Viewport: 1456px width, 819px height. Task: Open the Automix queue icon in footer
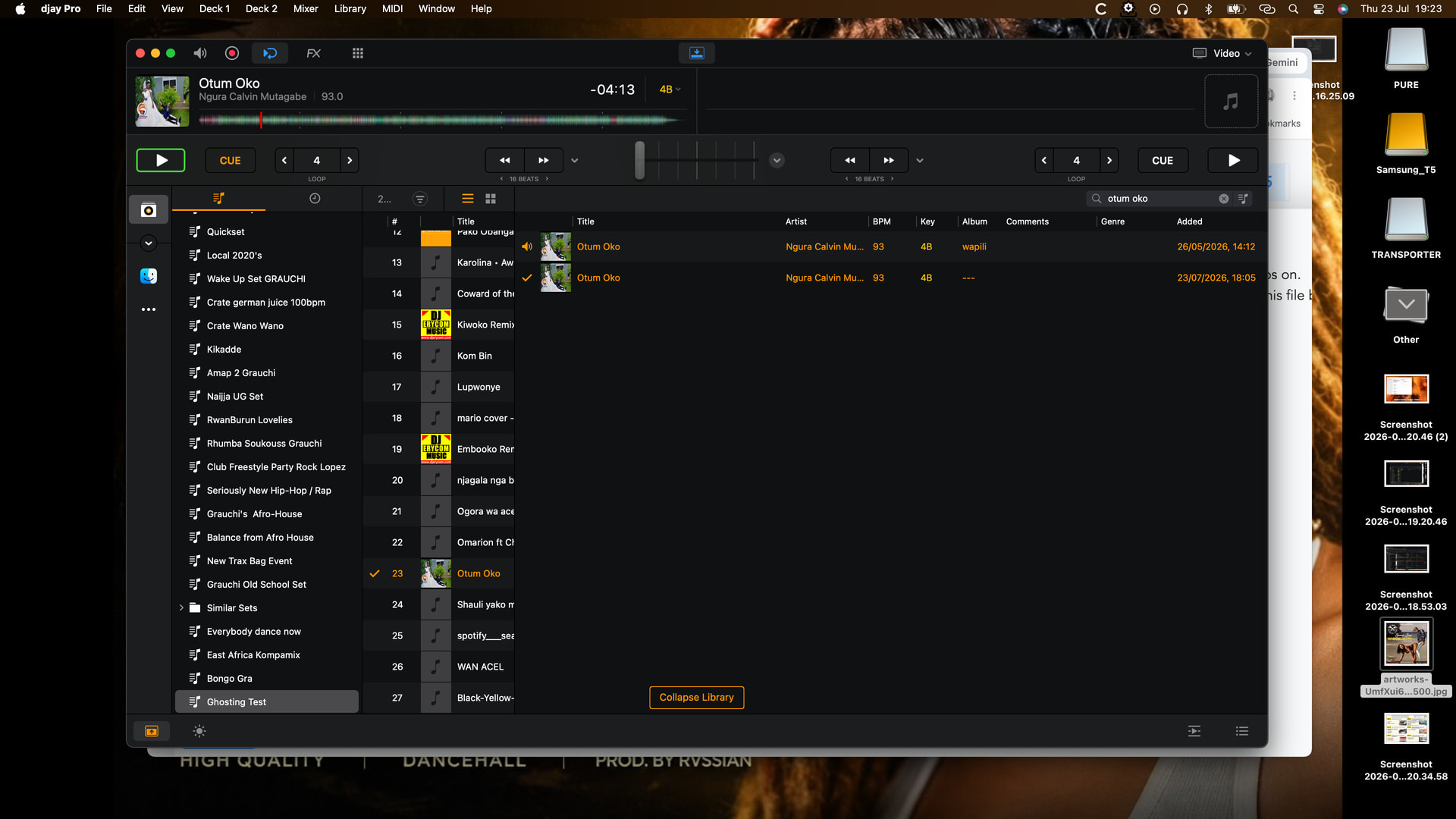click(1194, 731)
